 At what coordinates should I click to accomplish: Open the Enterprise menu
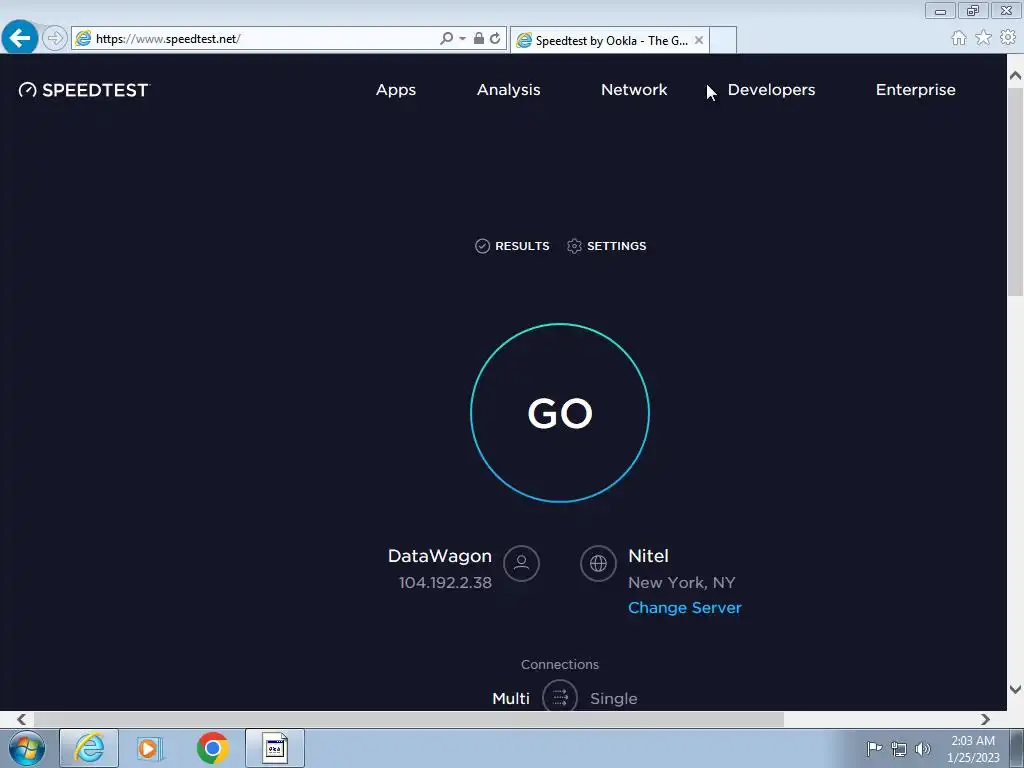(916, 90)
